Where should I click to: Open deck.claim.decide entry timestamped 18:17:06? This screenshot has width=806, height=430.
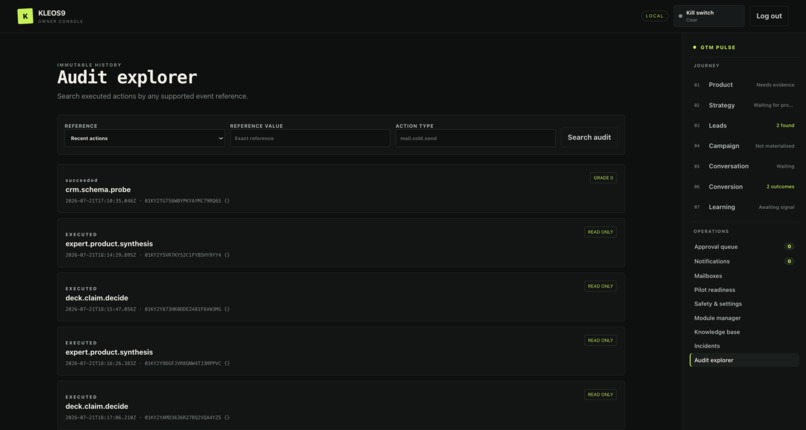341,405
